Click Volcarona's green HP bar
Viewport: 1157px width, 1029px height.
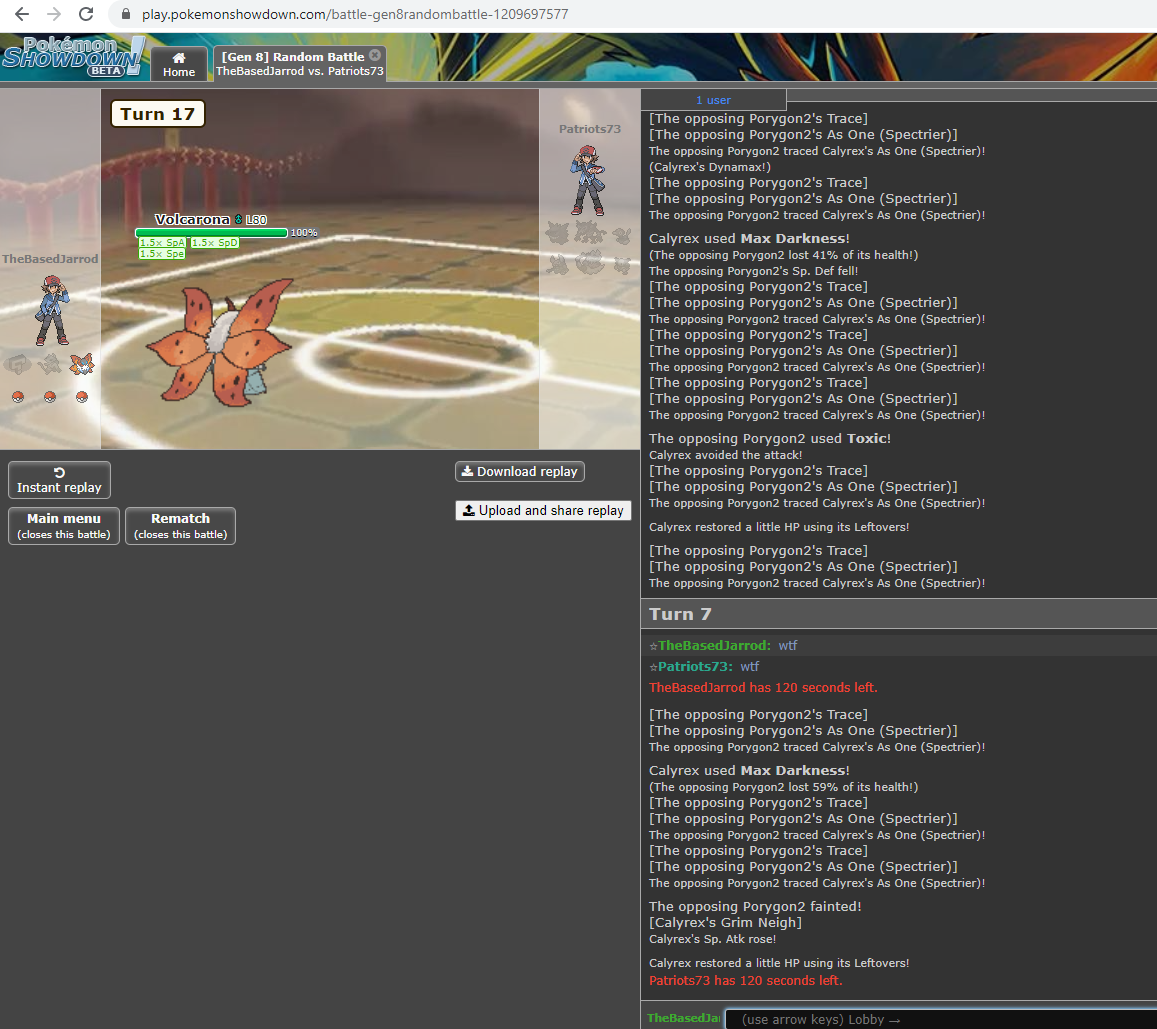pyautogui.click(x=211, y=233)
